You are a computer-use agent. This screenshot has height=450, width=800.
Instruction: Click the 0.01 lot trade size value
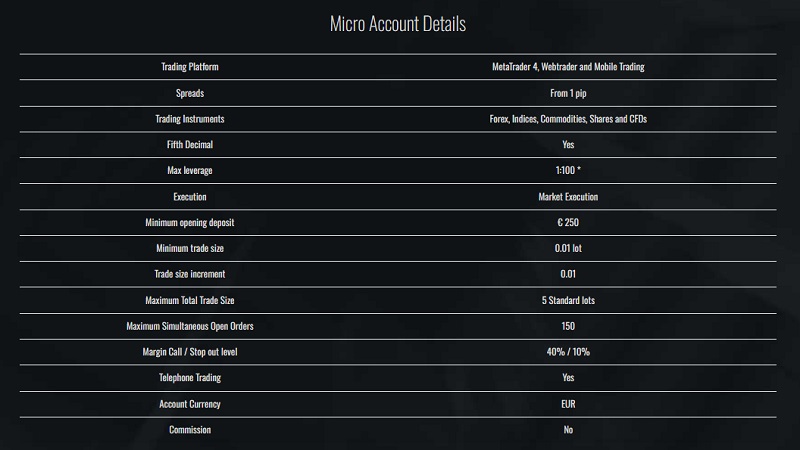click(x=568, y=248)
